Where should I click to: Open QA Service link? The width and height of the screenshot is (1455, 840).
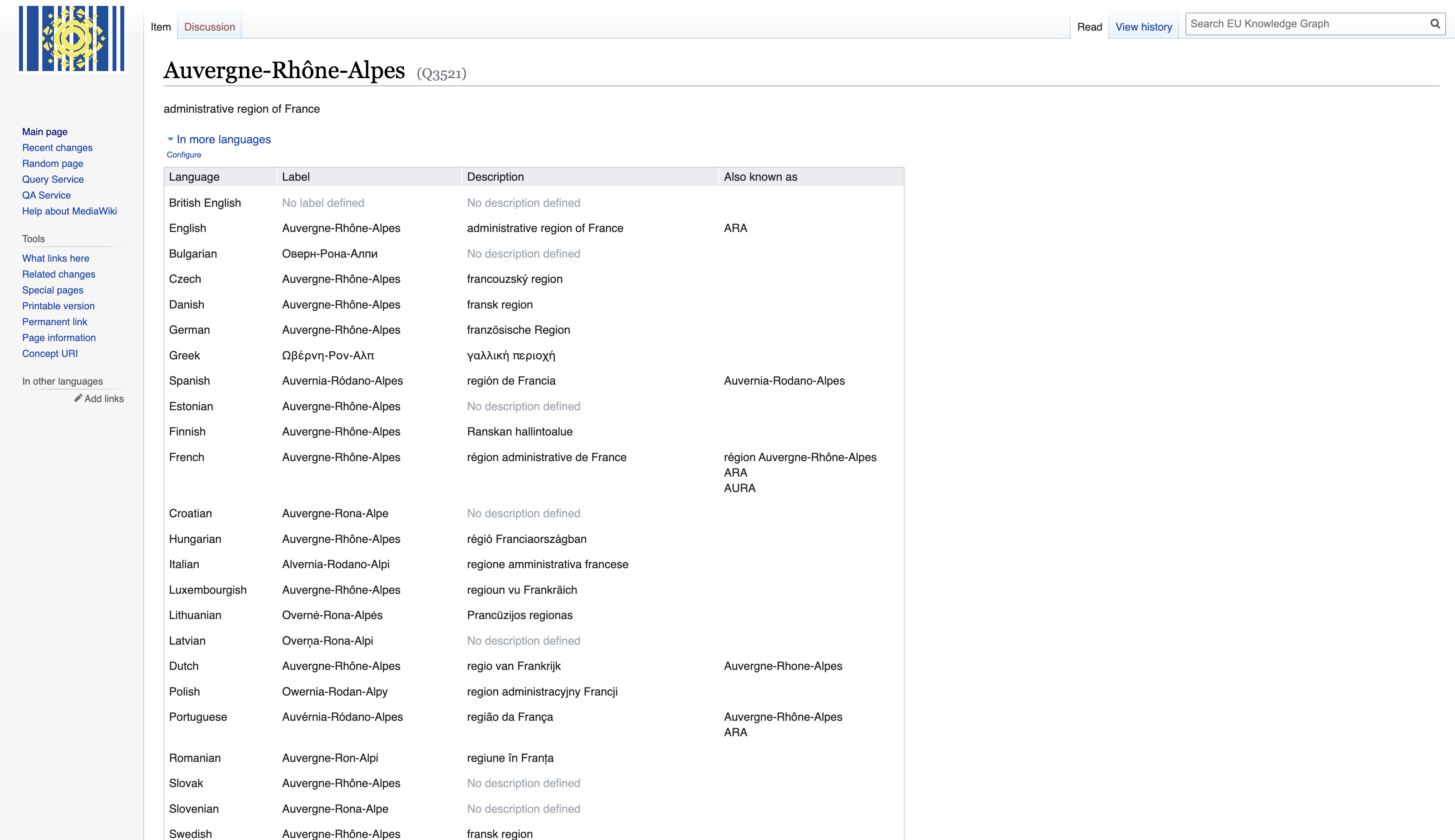(46, 195)
